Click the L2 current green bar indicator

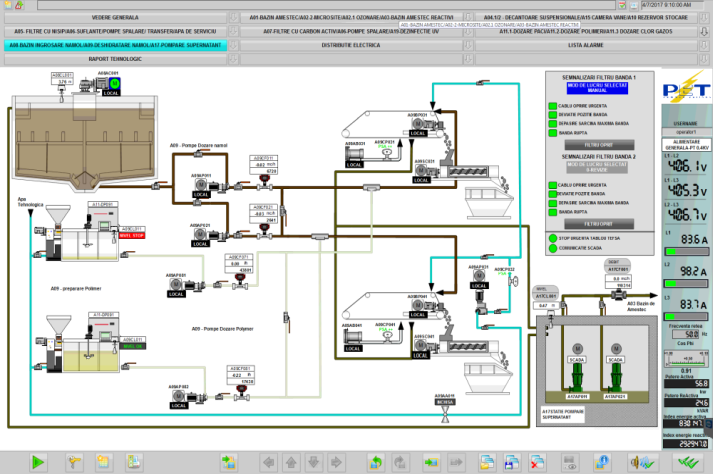[x=686, y=283]
